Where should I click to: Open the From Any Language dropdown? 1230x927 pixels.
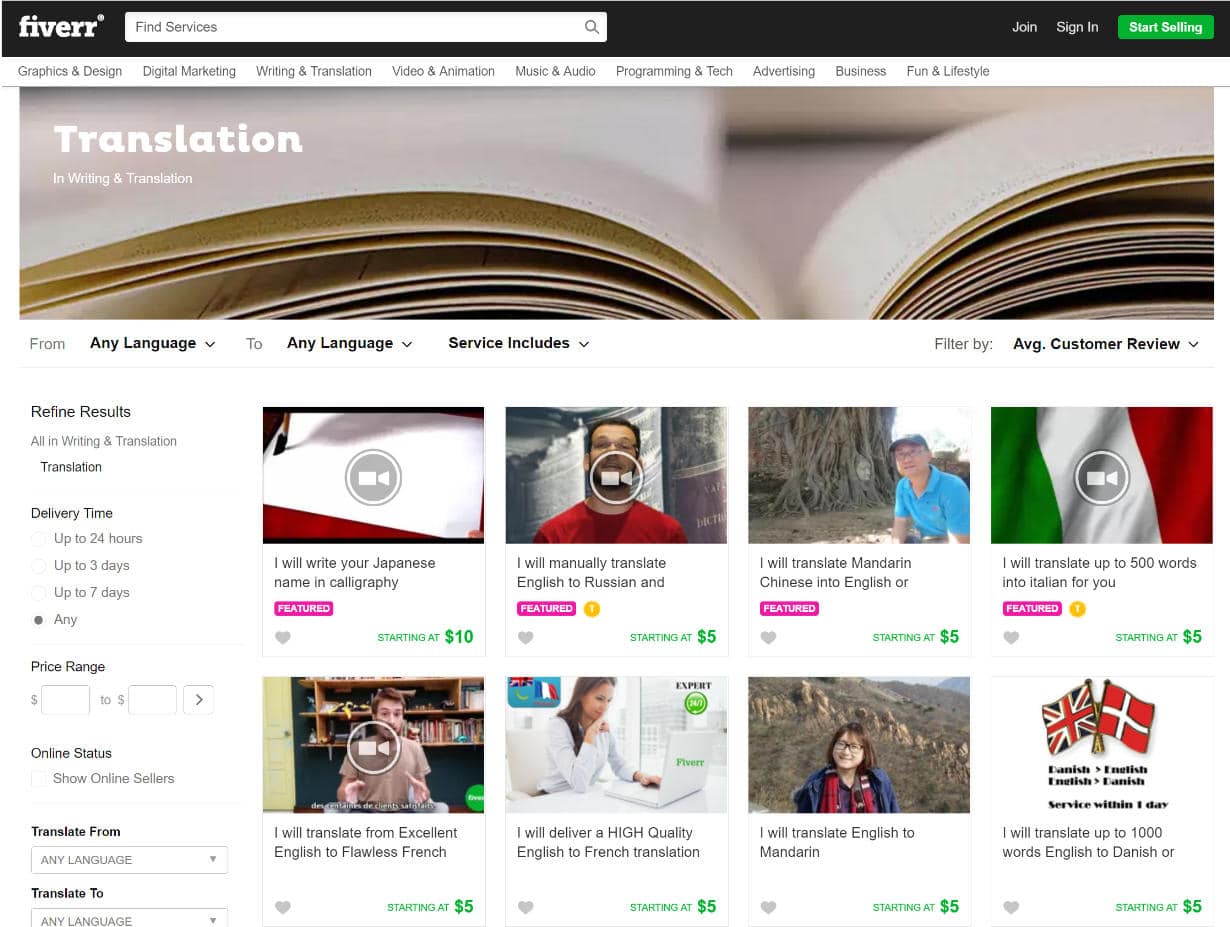click(152, 343)
